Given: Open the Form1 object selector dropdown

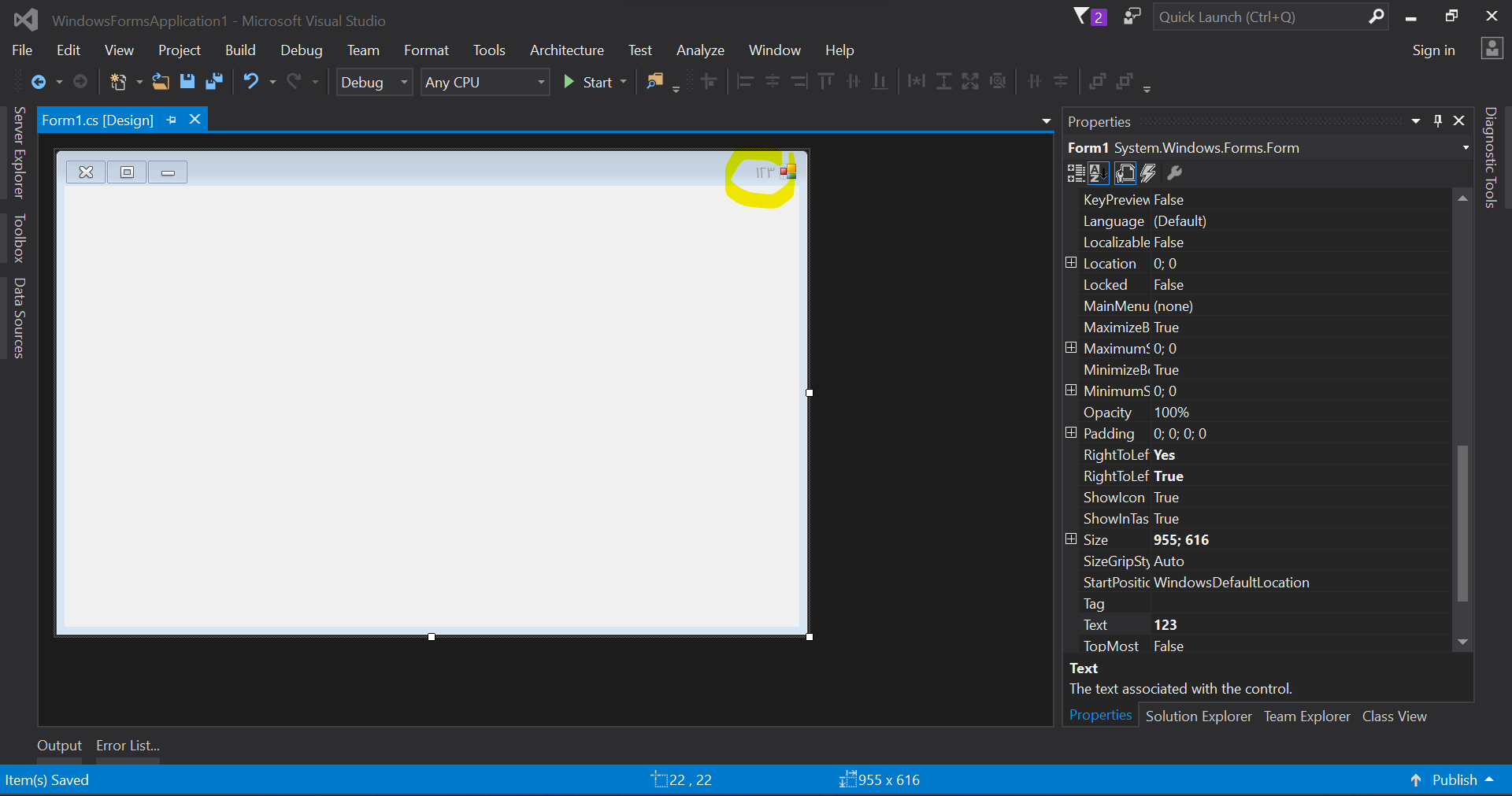Looking at the screenshot, I should pyautogui.click(x=1466, y=148).
